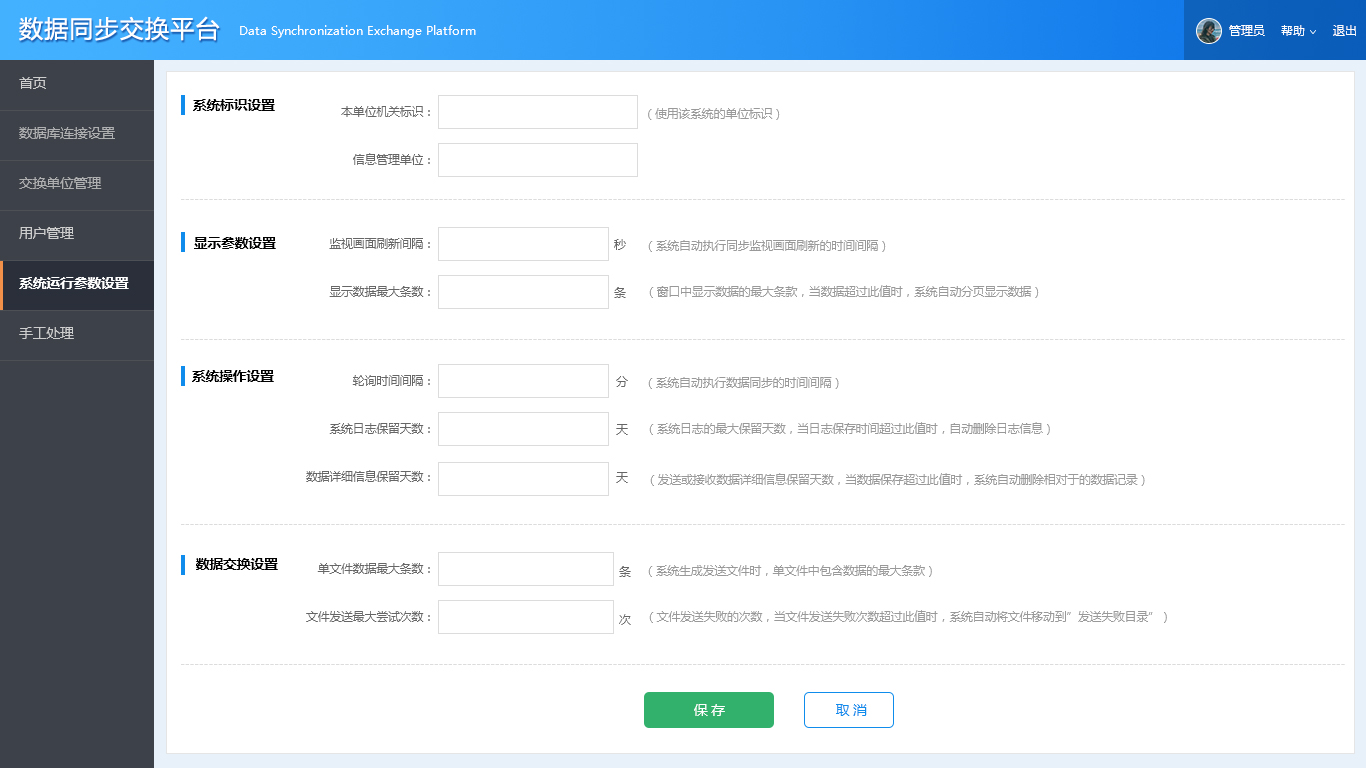Open 数据库连接设置 in the sidebar
The height and width of the screenshot is (768, 1366).
[77, 135]
